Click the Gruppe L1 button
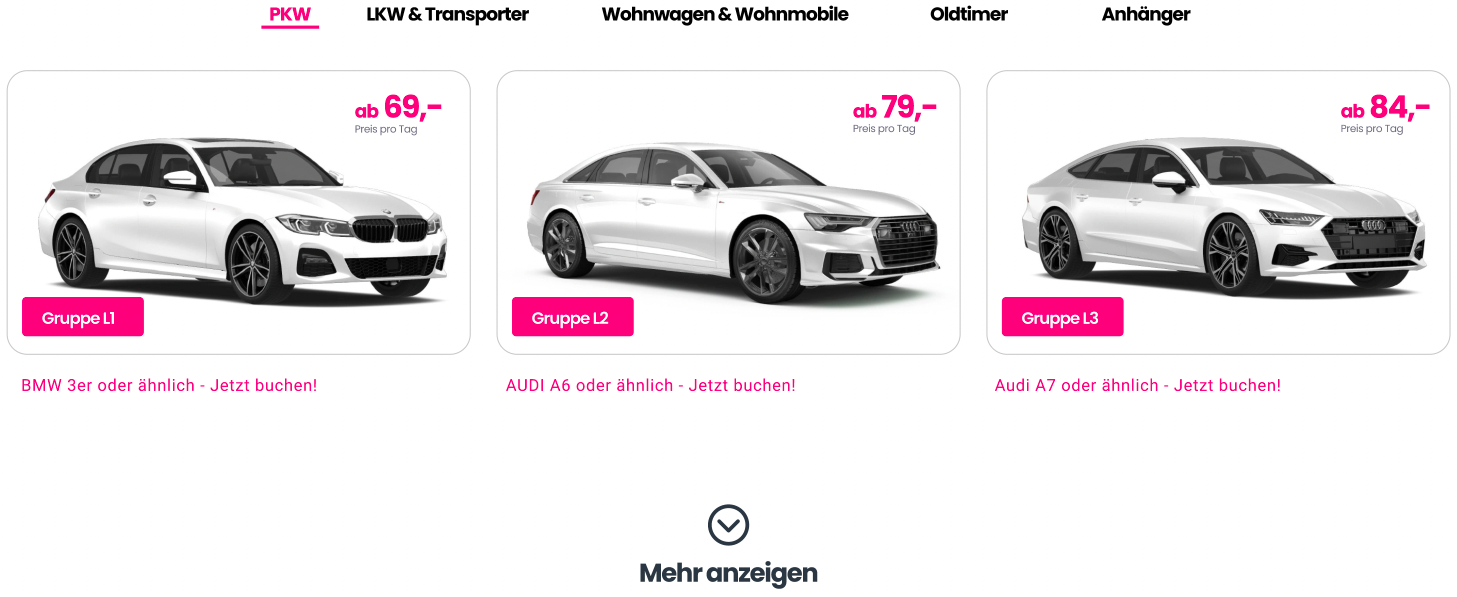1457x597 pixels. click(83, 317)
